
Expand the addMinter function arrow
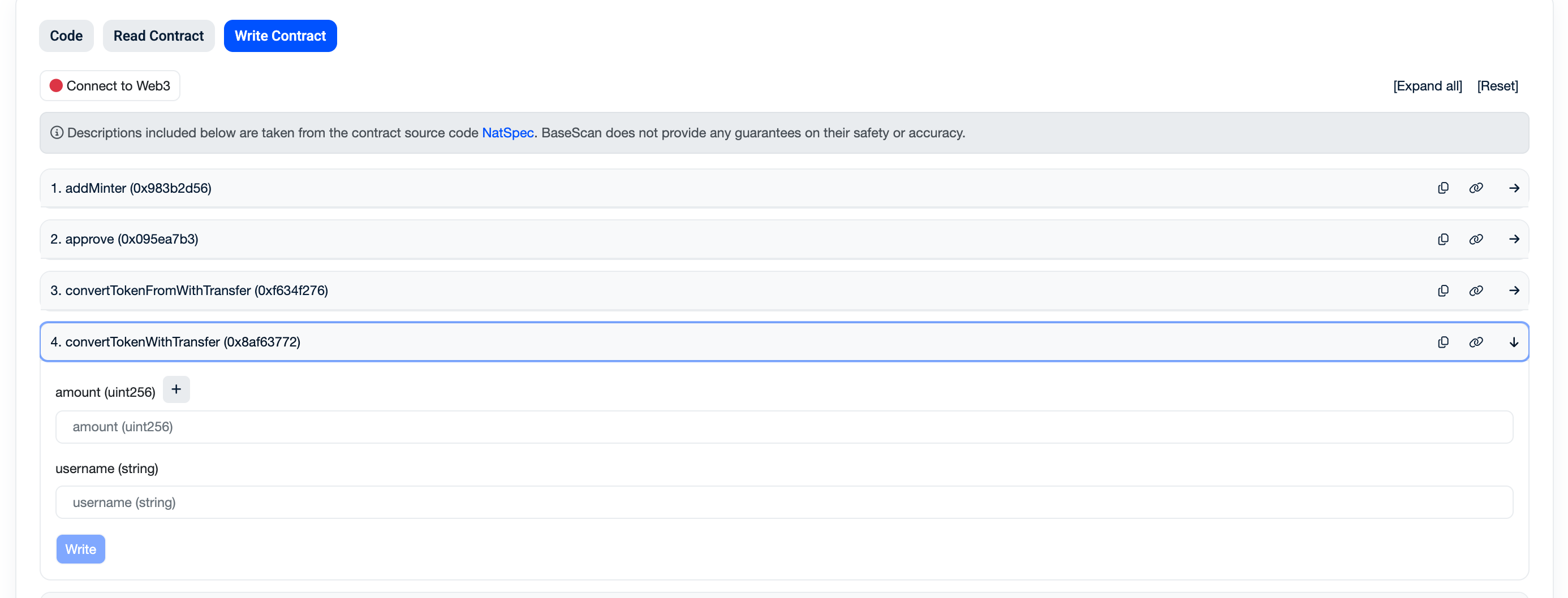click(x=1514, y=188)
